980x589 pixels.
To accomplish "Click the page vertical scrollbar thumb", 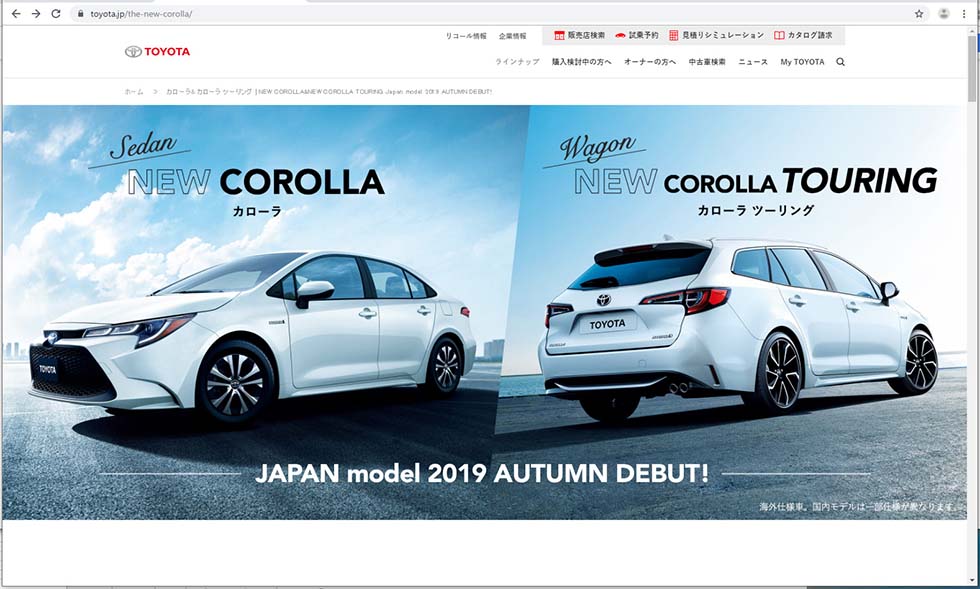I will [x=972, y=68].
